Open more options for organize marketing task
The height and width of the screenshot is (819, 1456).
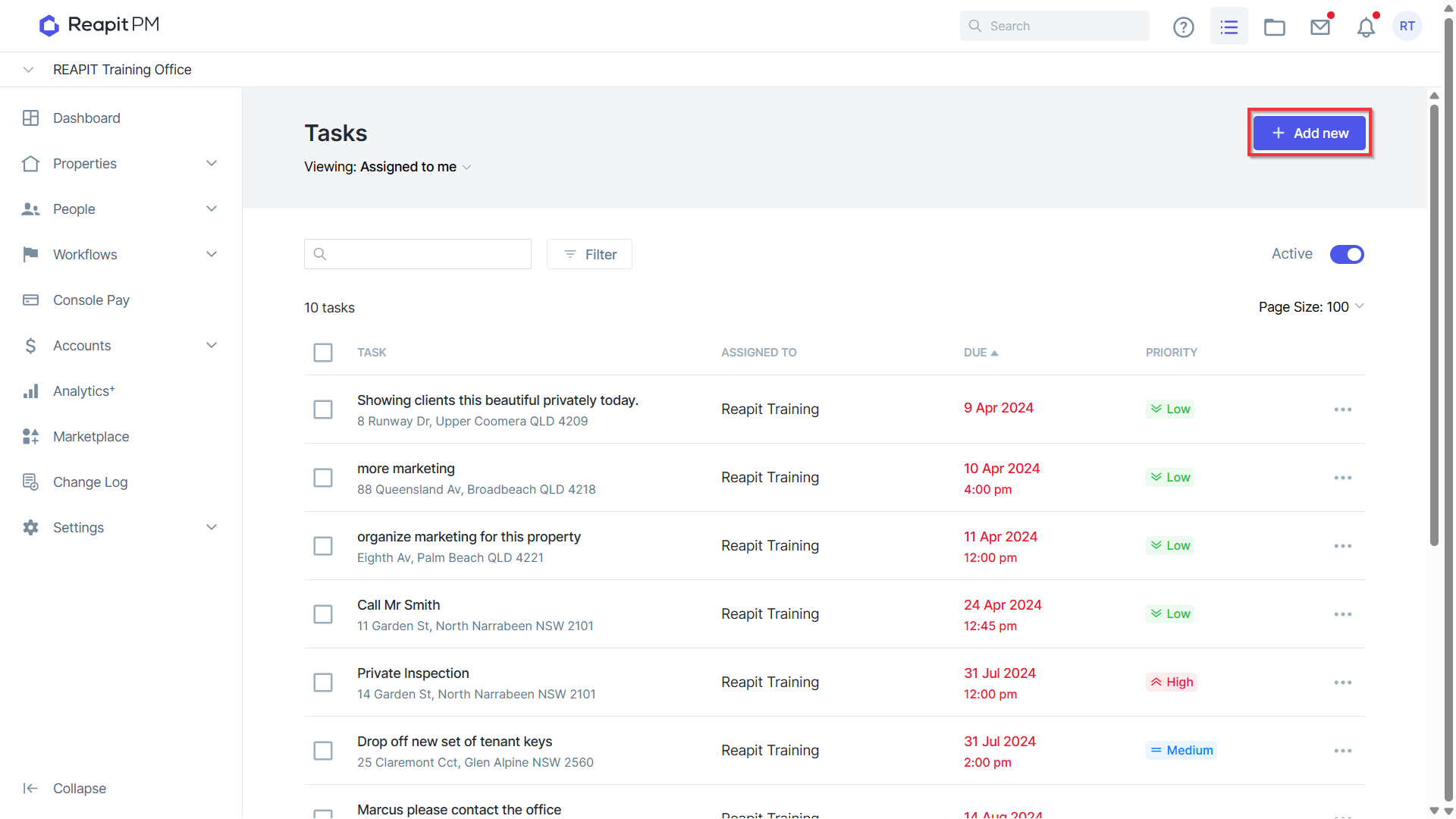pyautogui.click(x=1343, y=546)
